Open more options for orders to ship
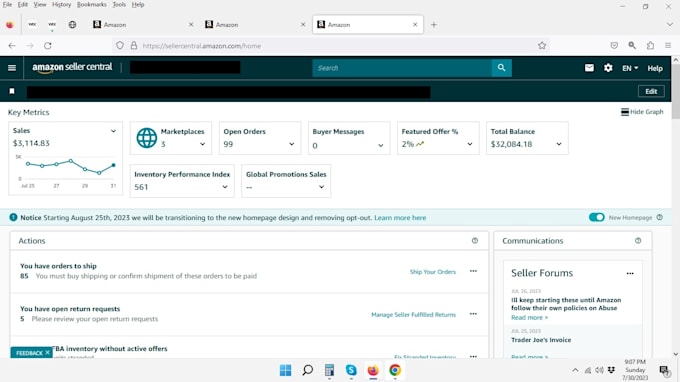The height and width of the screenshot is (382, 680). [473, 271]
